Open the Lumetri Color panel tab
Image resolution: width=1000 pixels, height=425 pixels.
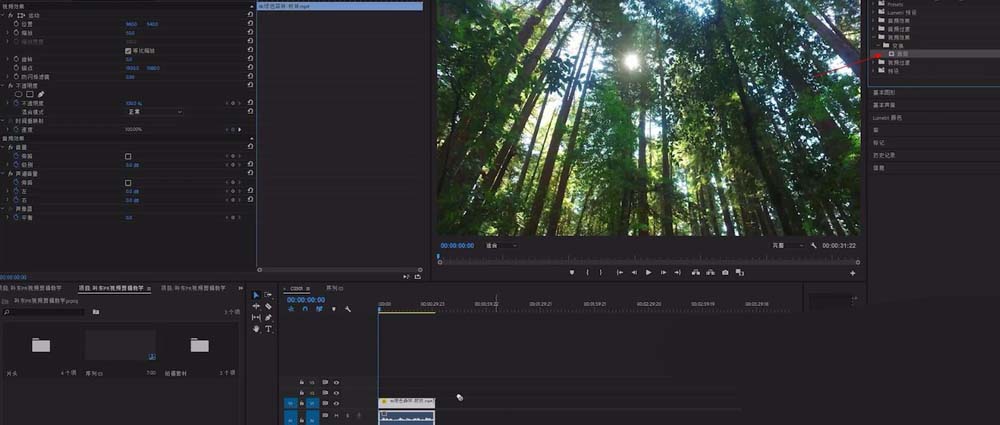click(x=887, y=118)
